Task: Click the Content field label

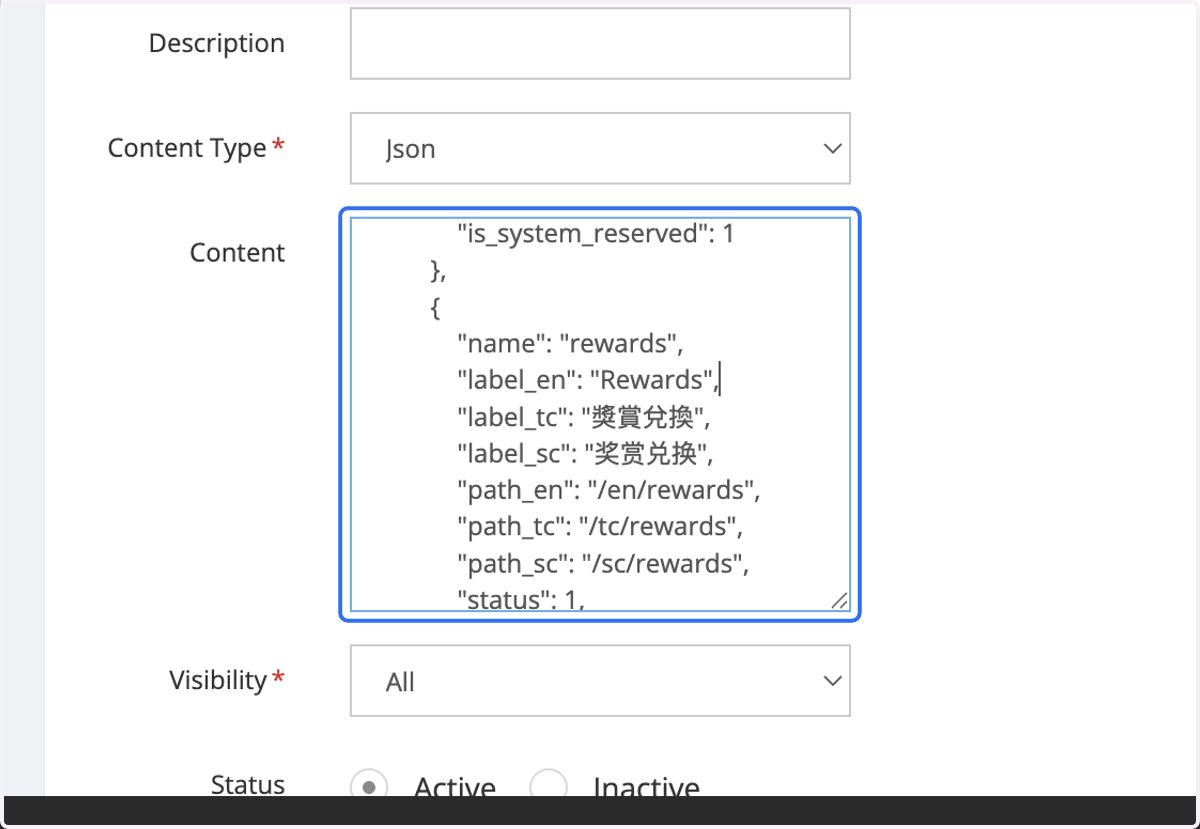Action: pos(238,253)
